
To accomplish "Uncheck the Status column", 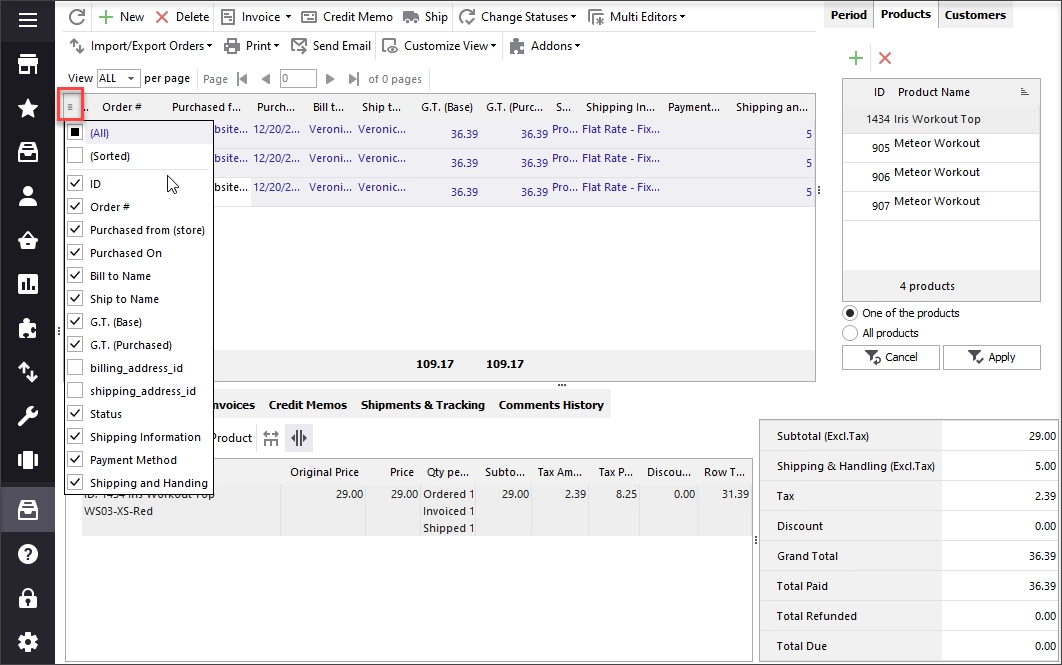I will 75,414.
